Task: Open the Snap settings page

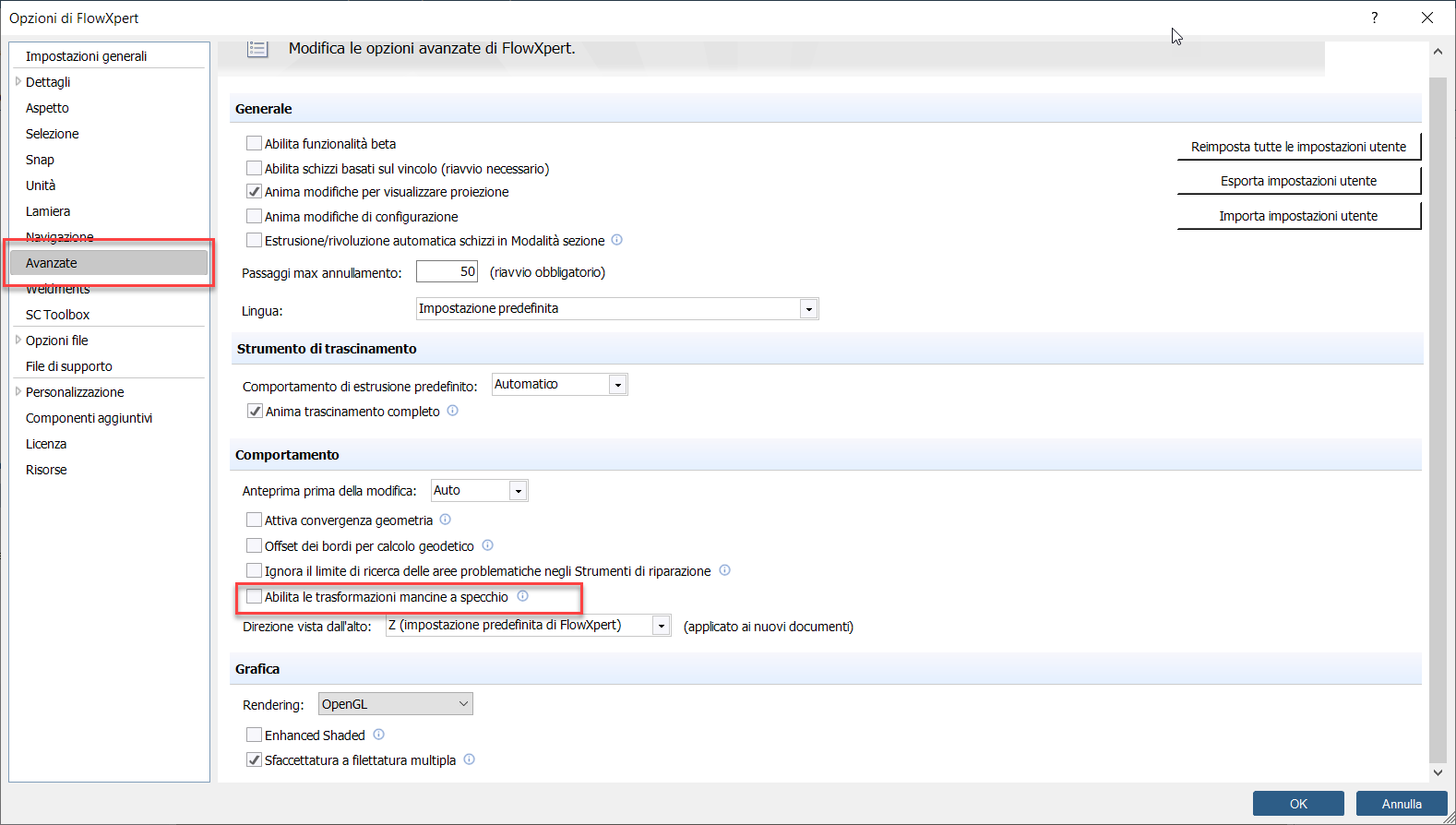Action: click(x=40, y=160)
